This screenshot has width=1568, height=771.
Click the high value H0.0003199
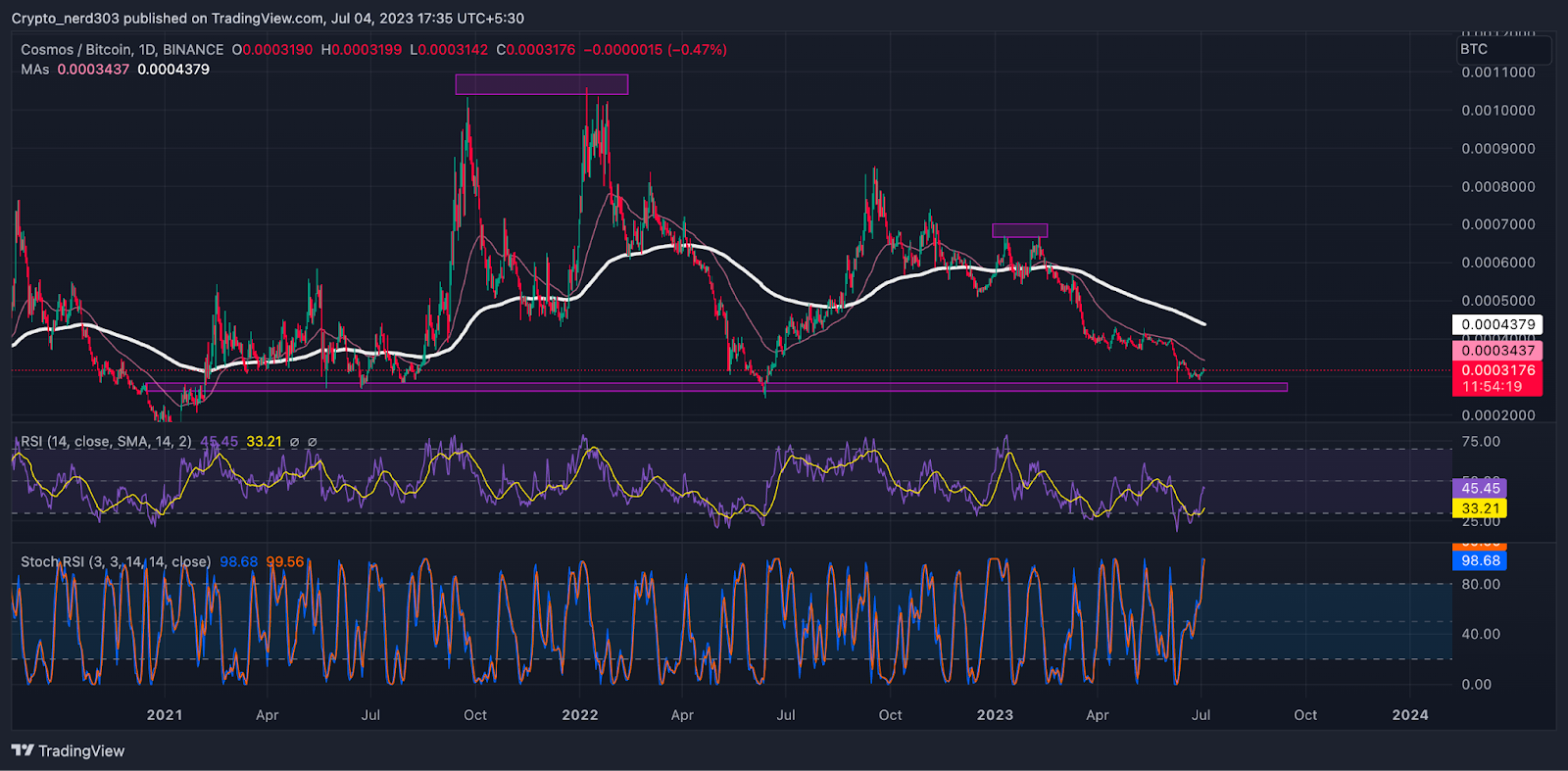(x=362, y=49)
